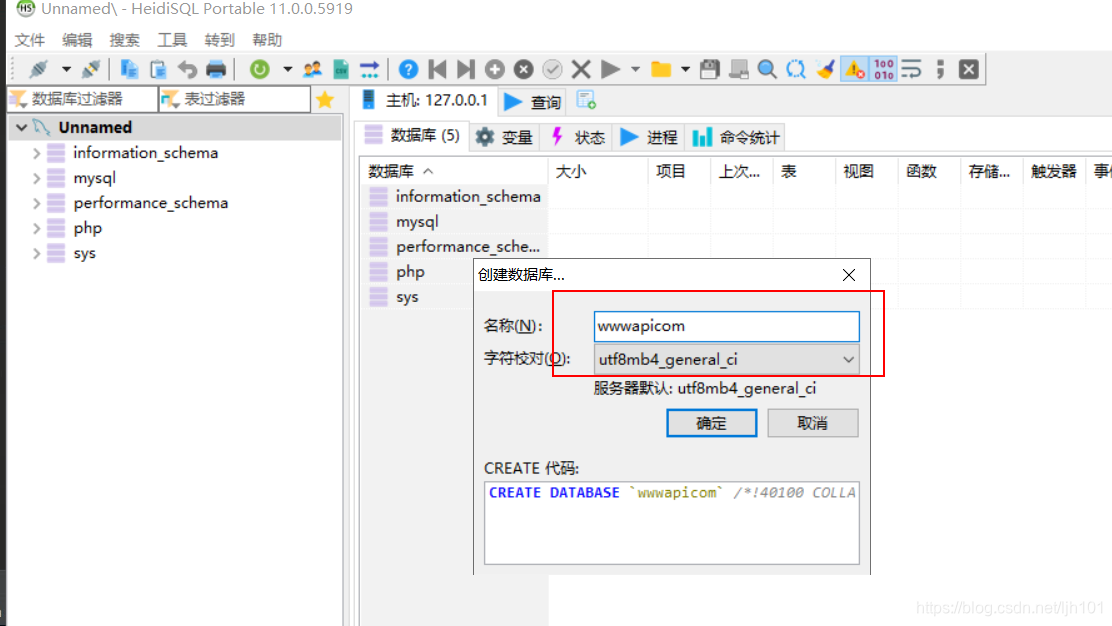This screenshot has width=1112, height=626.
Task: Click the post changes checkmark icon
Action: tap(552, 69)
